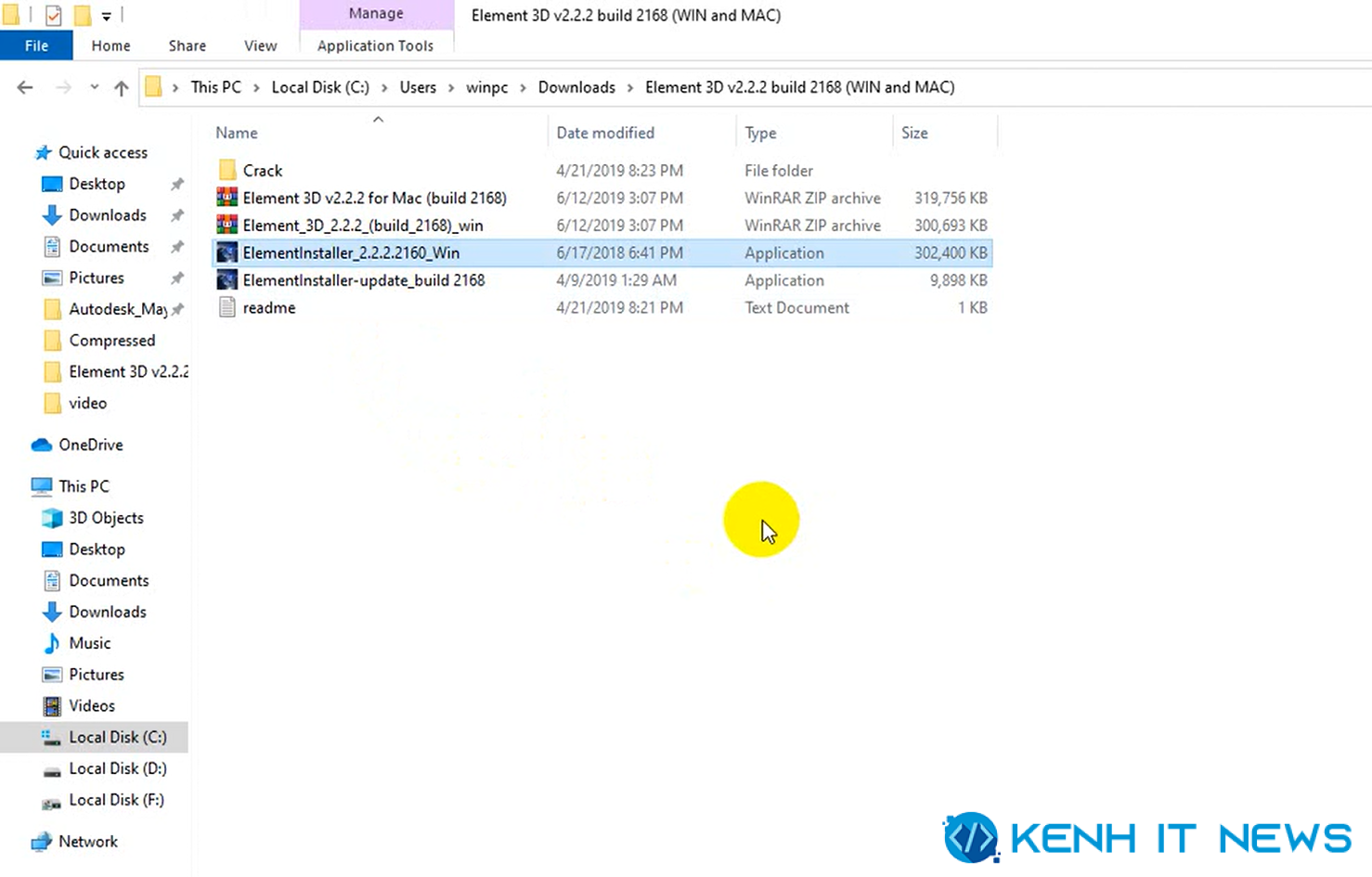
Task: Click the Local Disk (C:) drive icon
Action: [53, 737]
